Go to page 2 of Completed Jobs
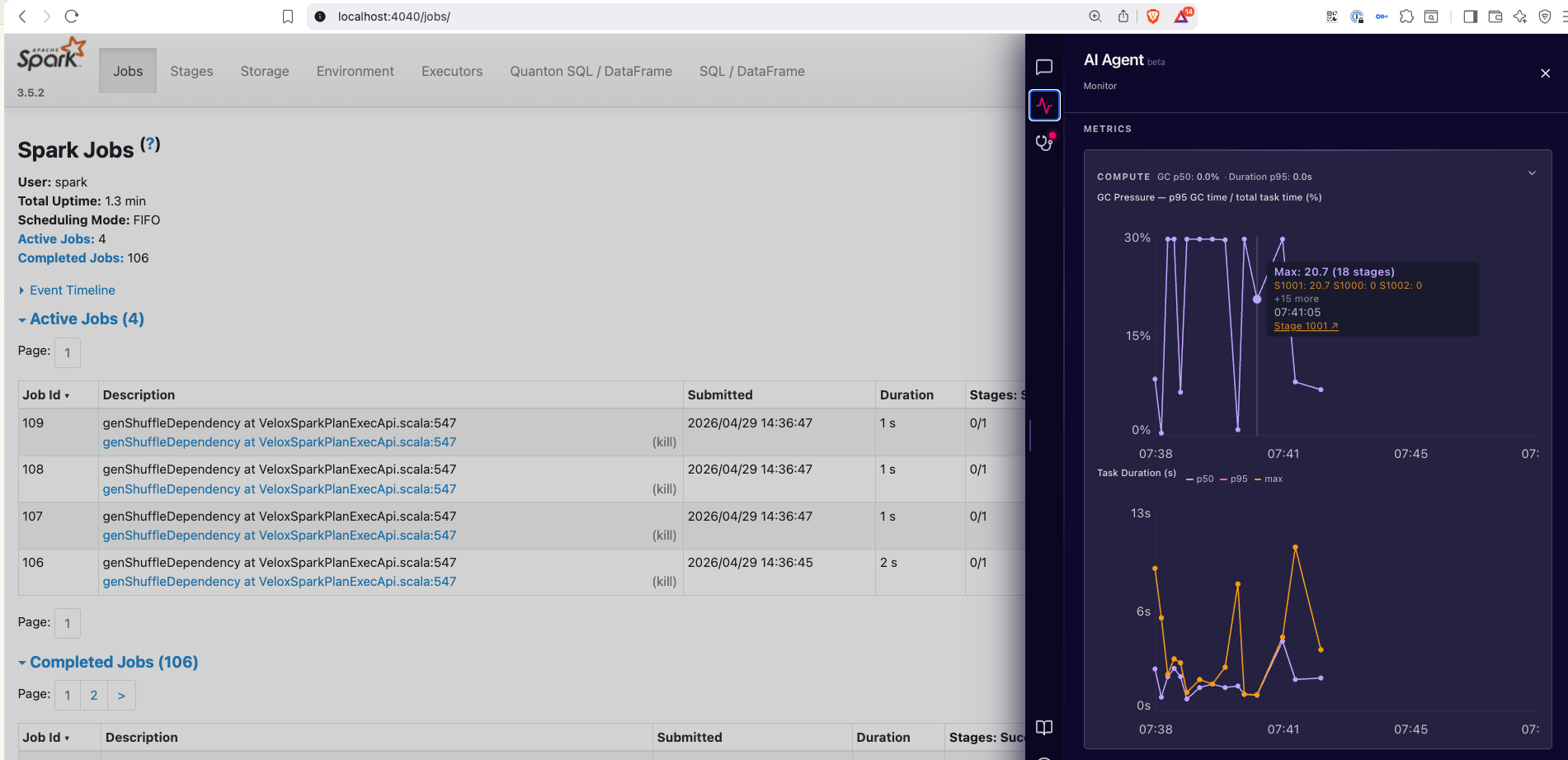 tap(94, 696)
